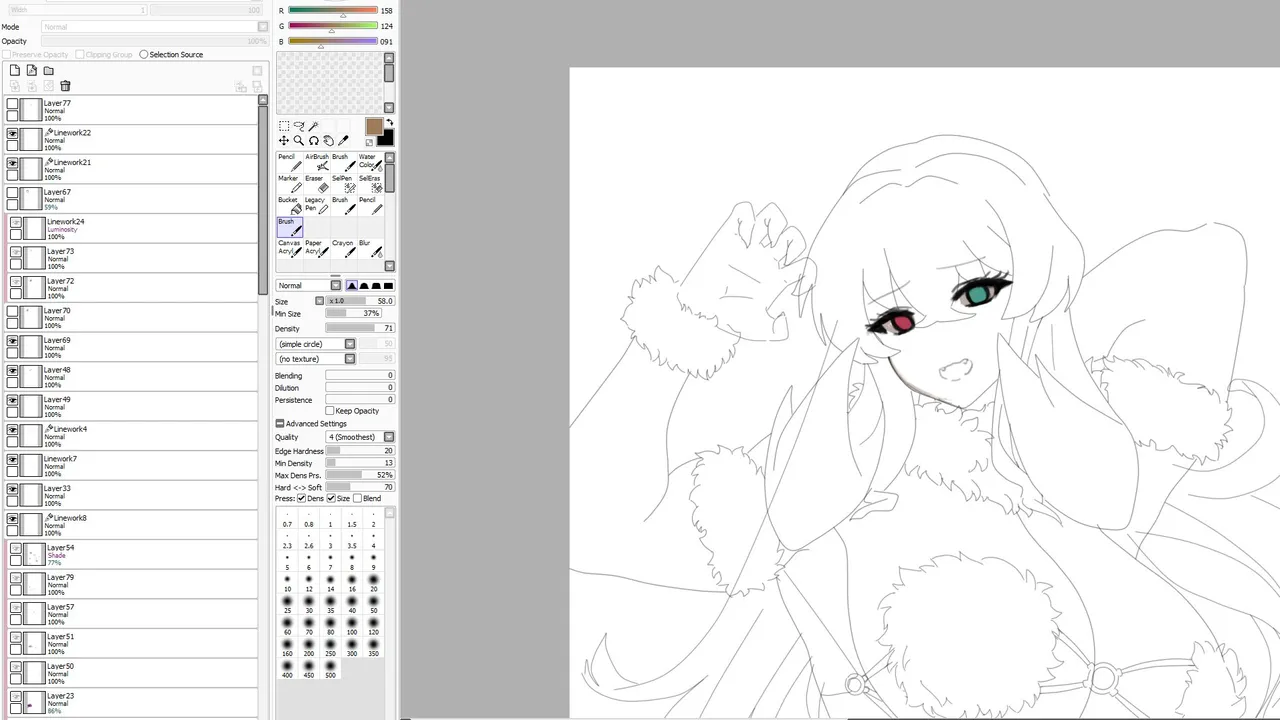Click the Zoom magnifier tool
Screen dimensions: 1280x720
(298, 141)
